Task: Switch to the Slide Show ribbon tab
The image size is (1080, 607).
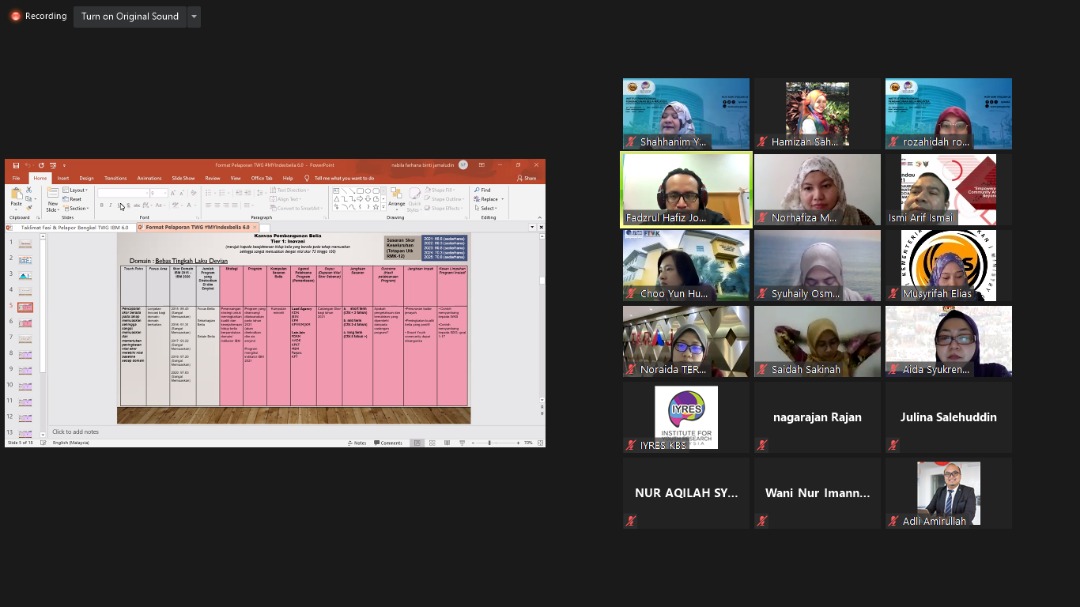Action: [x=183, y=178]
